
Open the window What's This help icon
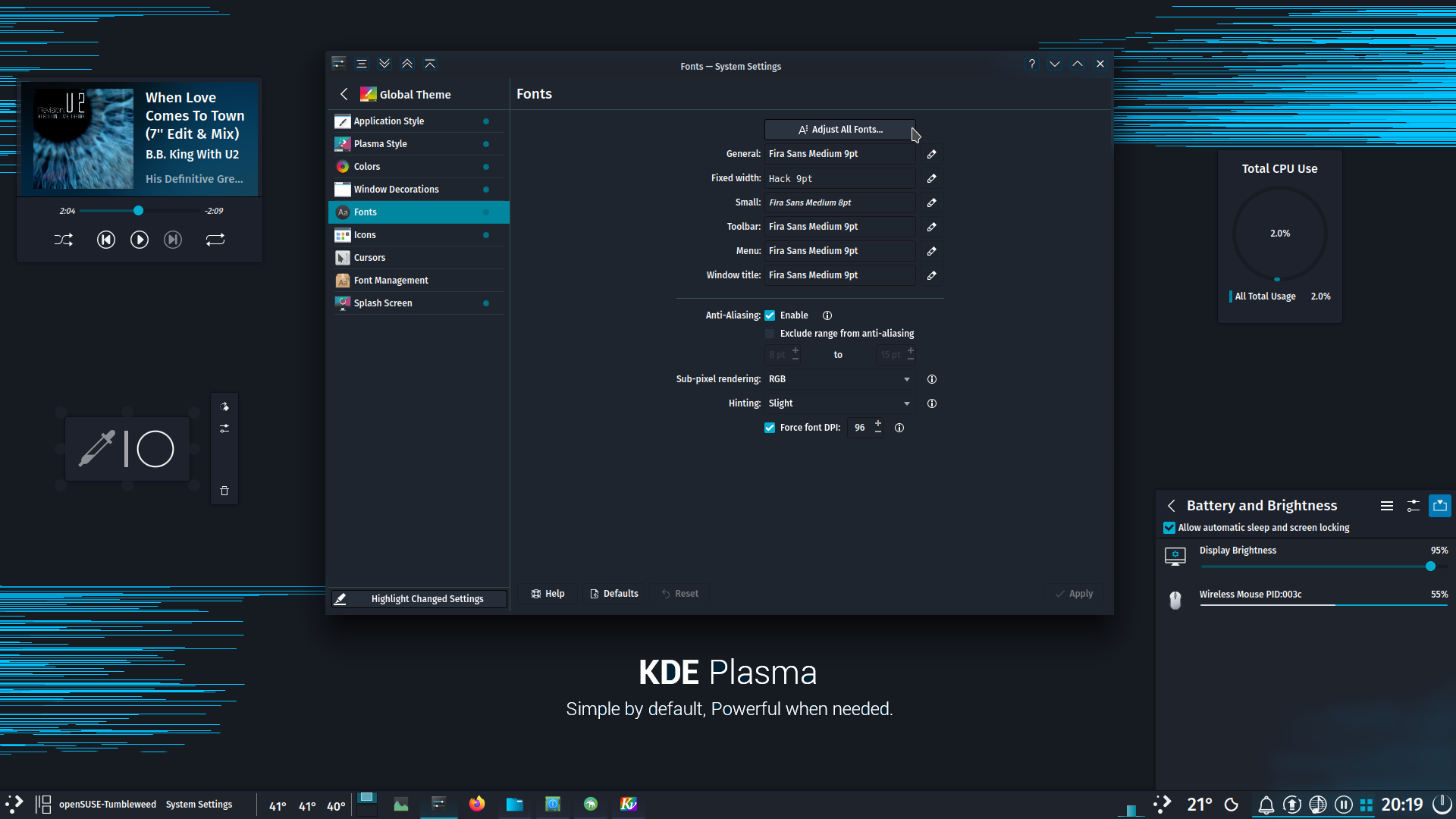pos(1032,64)
